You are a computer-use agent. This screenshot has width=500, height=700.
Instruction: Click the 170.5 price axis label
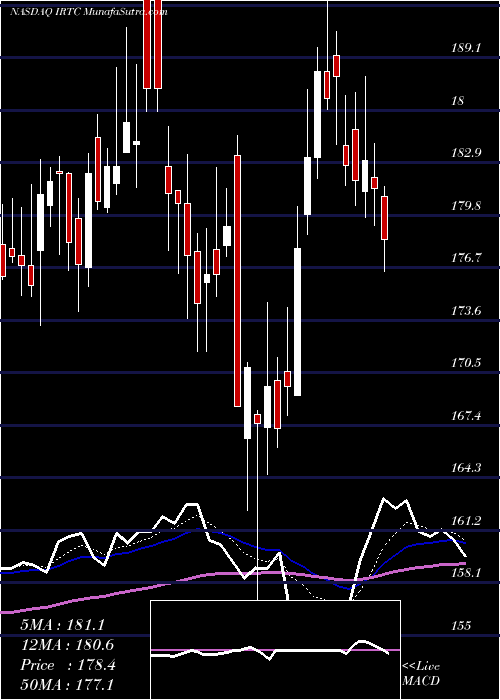pyautogui.click(x=466, y=363)
